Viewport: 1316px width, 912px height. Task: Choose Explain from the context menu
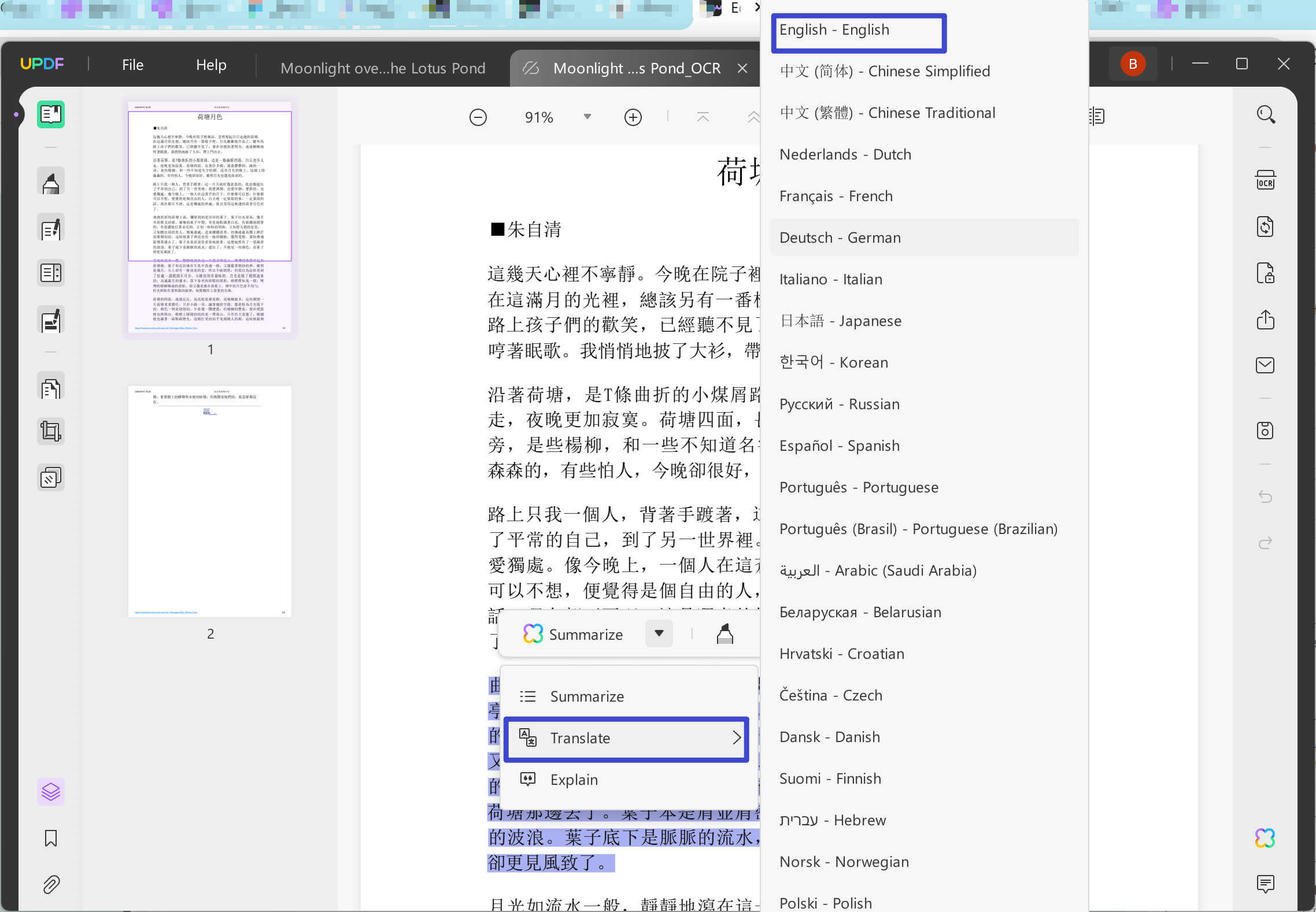574,779
